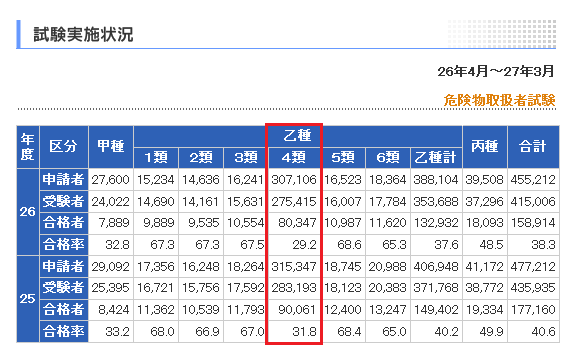The image size is (581, 363).
Task: Select the 甲種 header cell
Action: click(x=111, y=147)
